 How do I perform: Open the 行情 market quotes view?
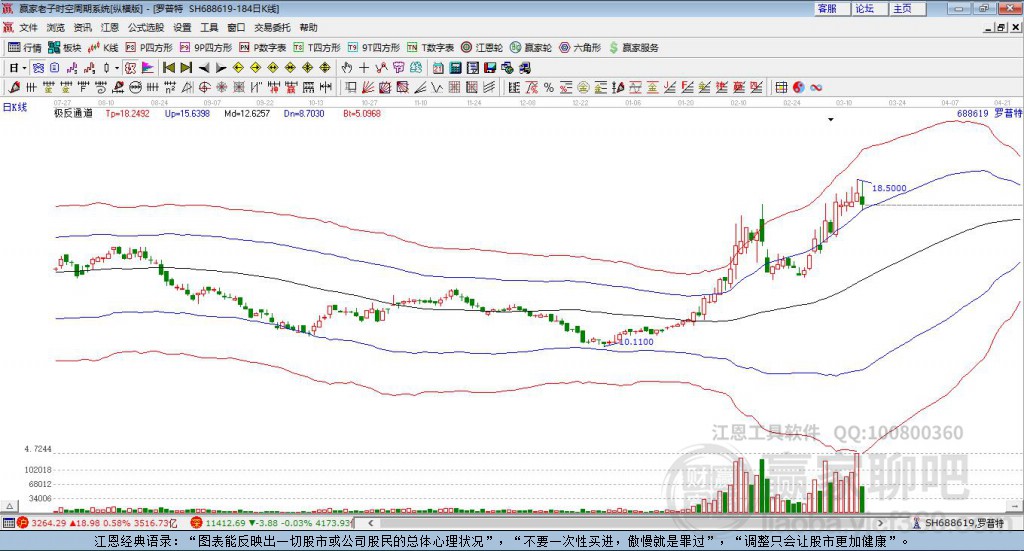pyautogui.click(x=24, y=48)
